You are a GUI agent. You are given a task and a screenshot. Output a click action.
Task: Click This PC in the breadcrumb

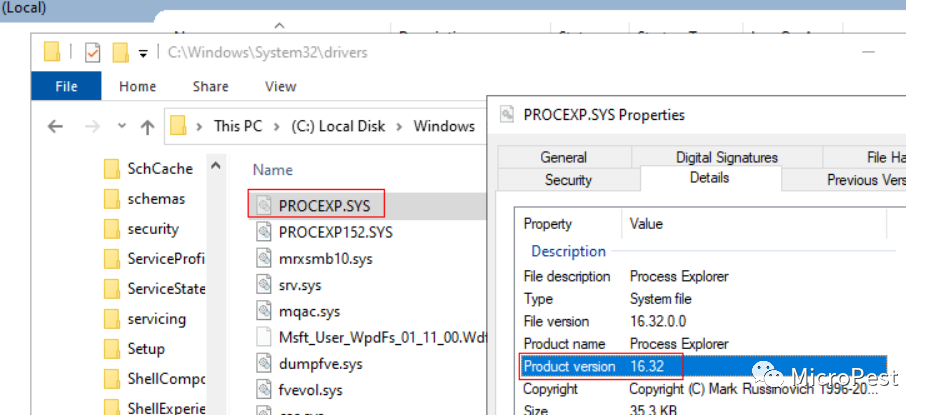238,126
